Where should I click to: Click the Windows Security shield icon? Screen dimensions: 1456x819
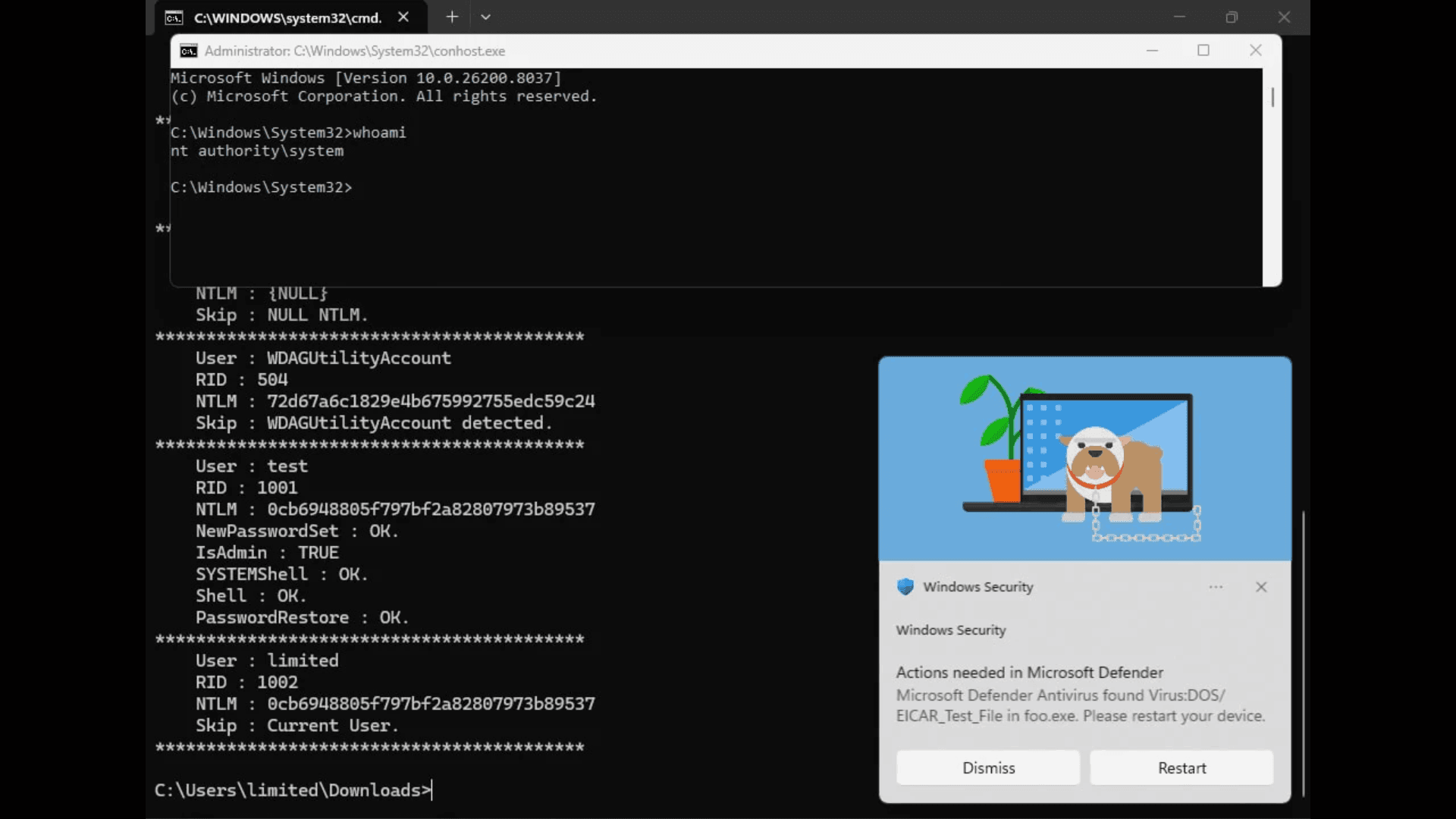pos(905,587)
